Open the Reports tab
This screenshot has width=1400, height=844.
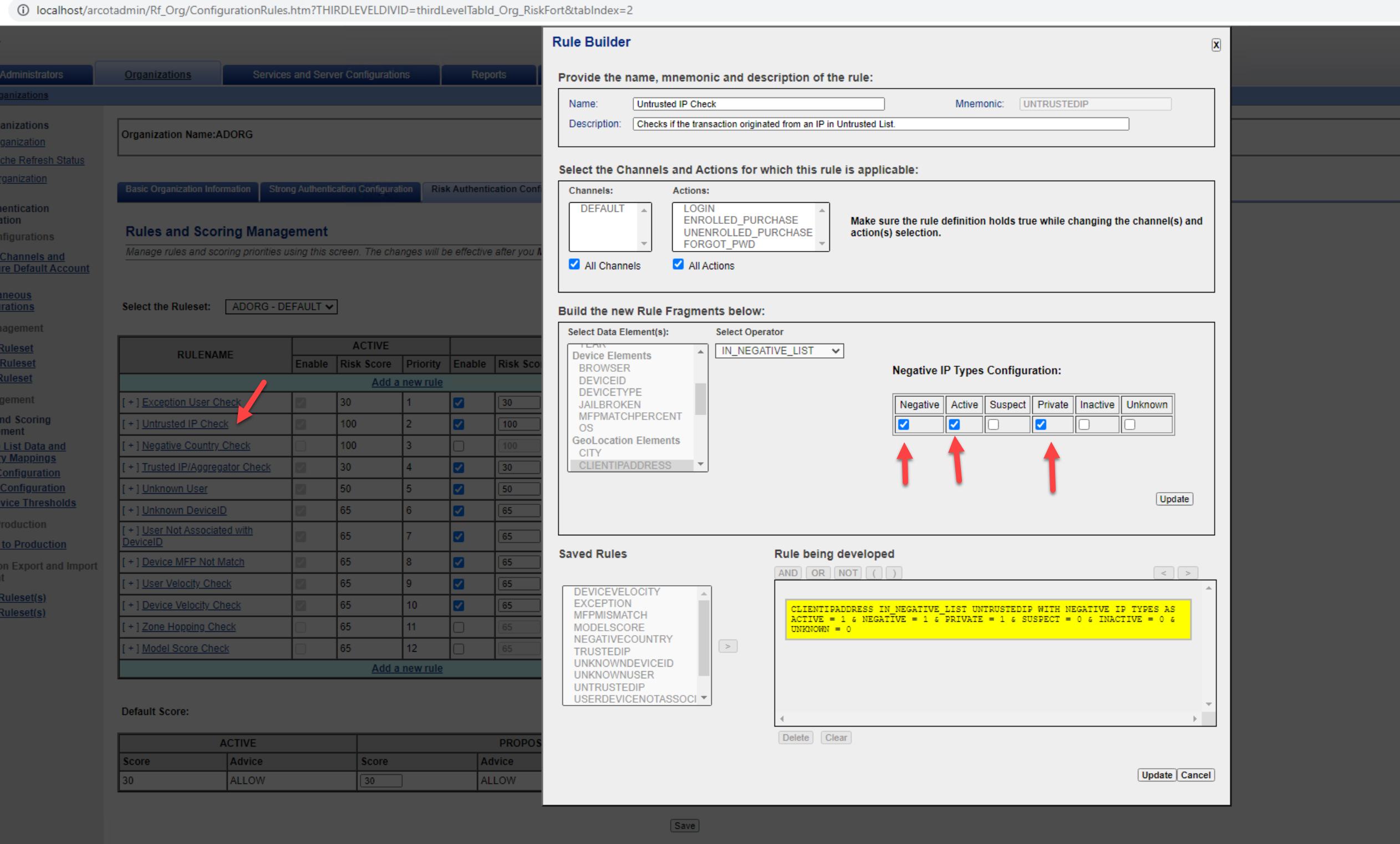(x=488, y=74)
